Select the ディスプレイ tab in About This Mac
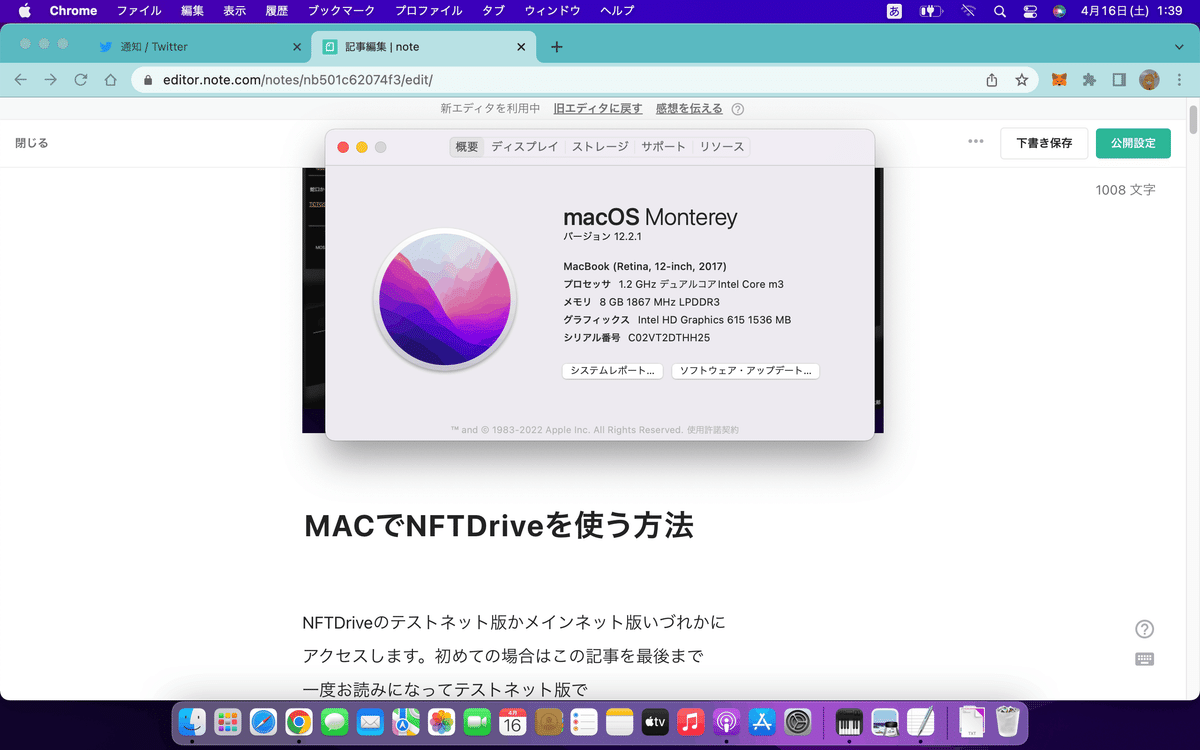 [525, 147]
